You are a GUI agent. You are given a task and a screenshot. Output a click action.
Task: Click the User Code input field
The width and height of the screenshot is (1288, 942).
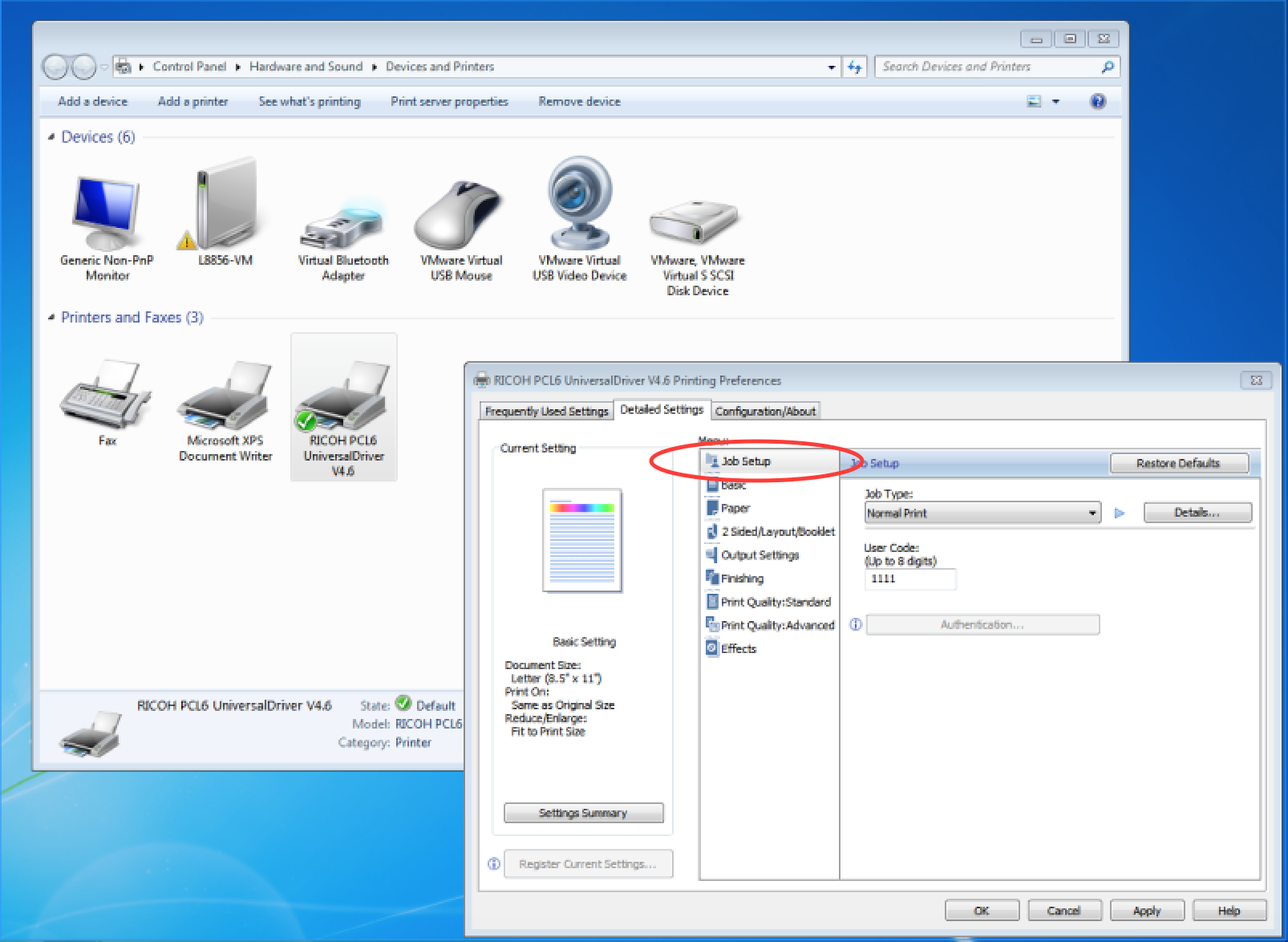tap(909, 579)
